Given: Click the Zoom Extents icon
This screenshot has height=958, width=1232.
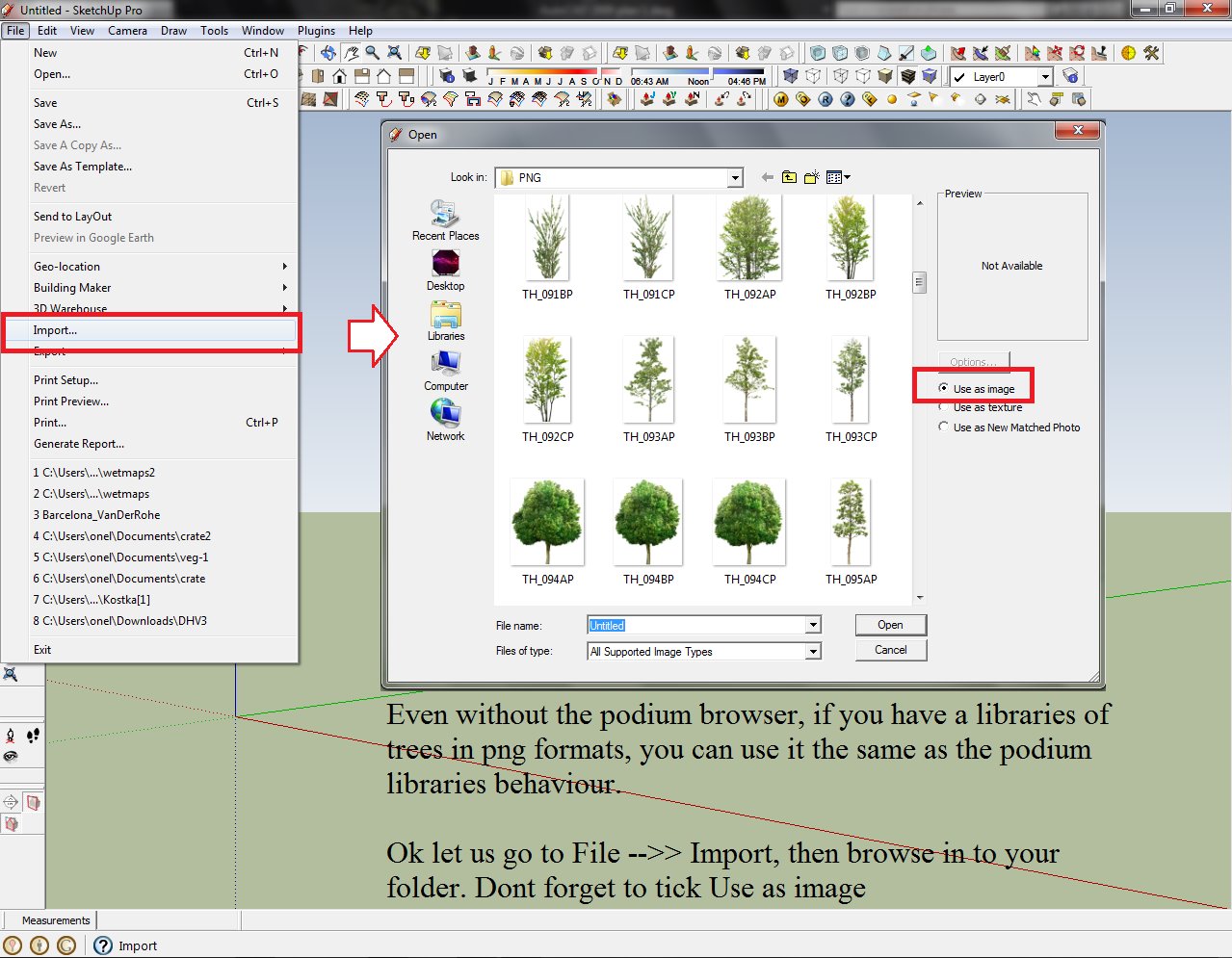Looking at the screenshot, I should [394, 52].
